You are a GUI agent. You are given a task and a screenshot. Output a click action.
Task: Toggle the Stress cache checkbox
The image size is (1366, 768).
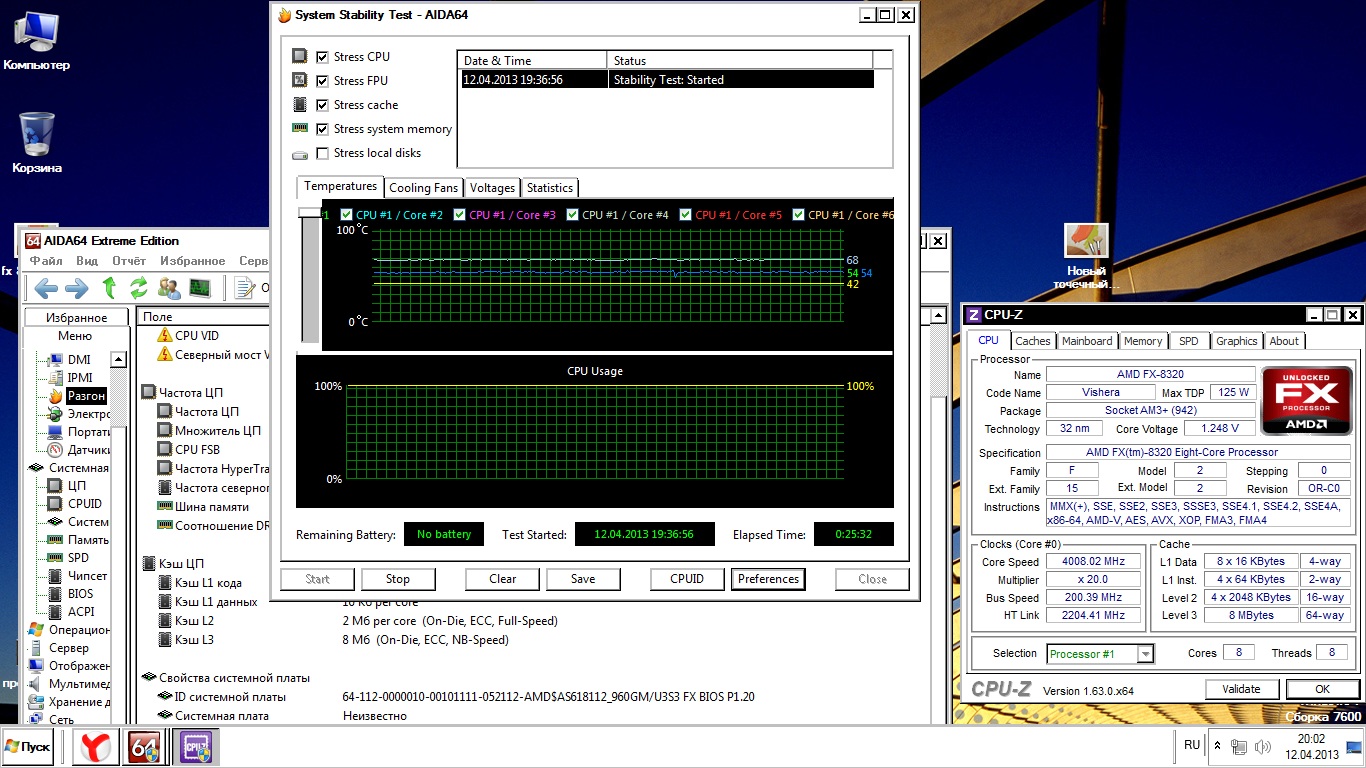click(x=322, y=105)
